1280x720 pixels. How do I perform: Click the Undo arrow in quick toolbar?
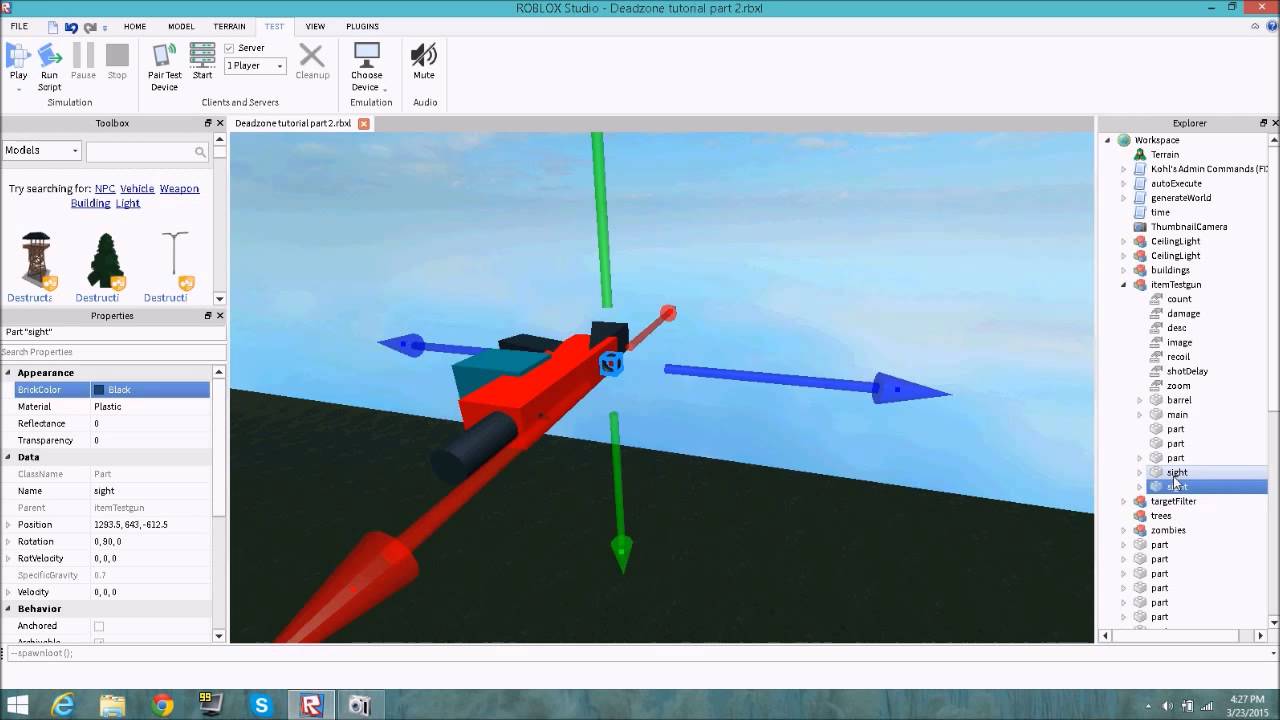(x=72, y=27)
